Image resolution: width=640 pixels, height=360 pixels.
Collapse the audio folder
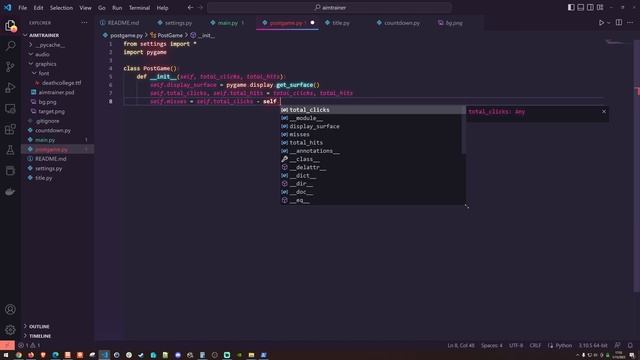click(42, 54)
